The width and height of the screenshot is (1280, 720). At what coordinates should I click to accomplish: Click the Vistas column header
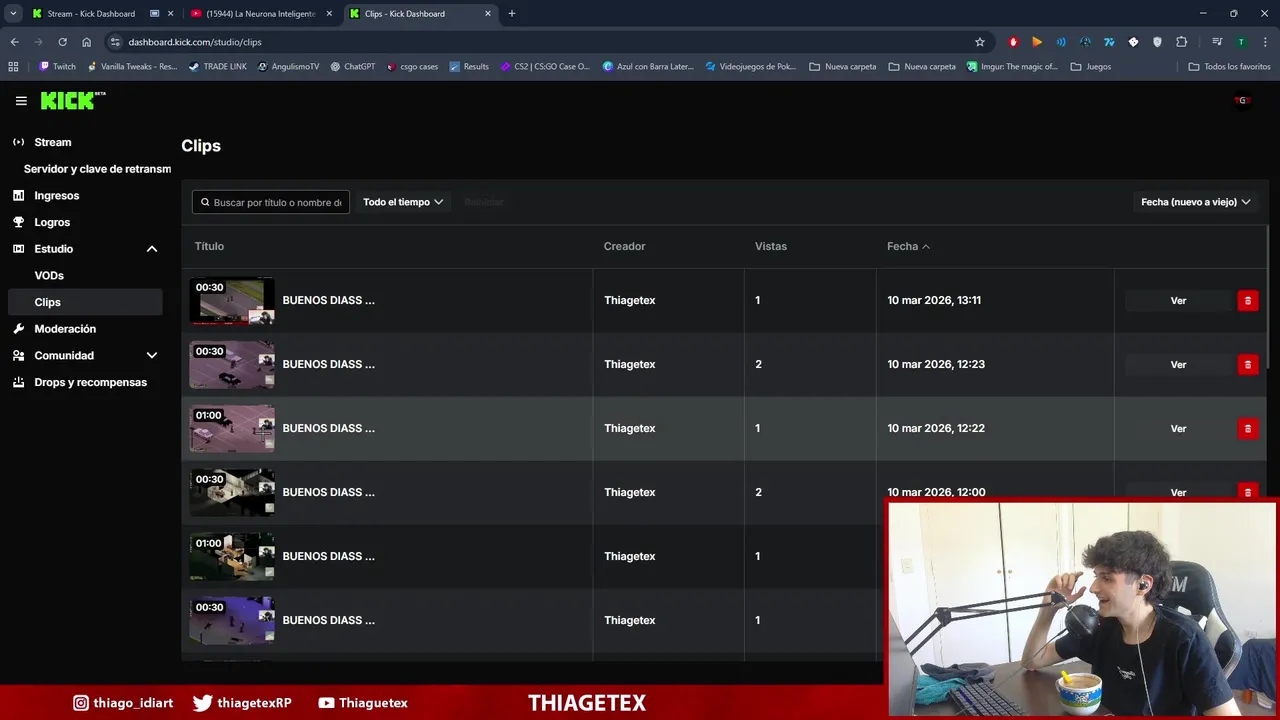coord(770,246)
